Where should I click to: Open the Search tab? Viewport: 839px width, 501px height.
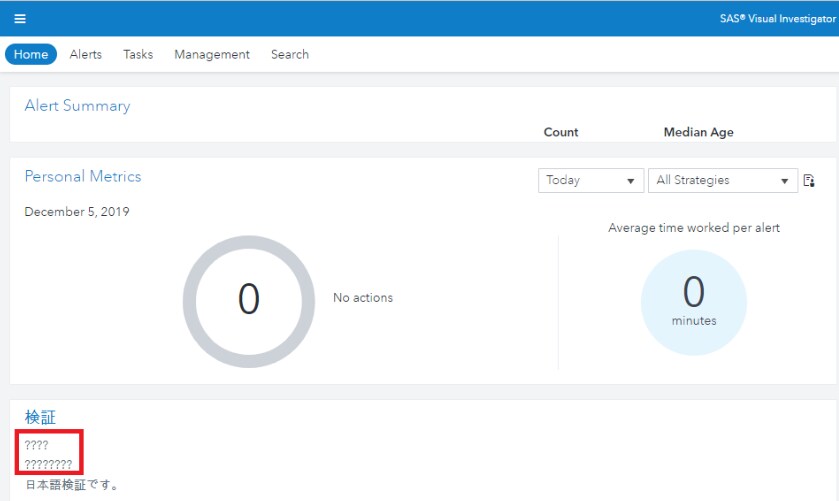[289, 54]
